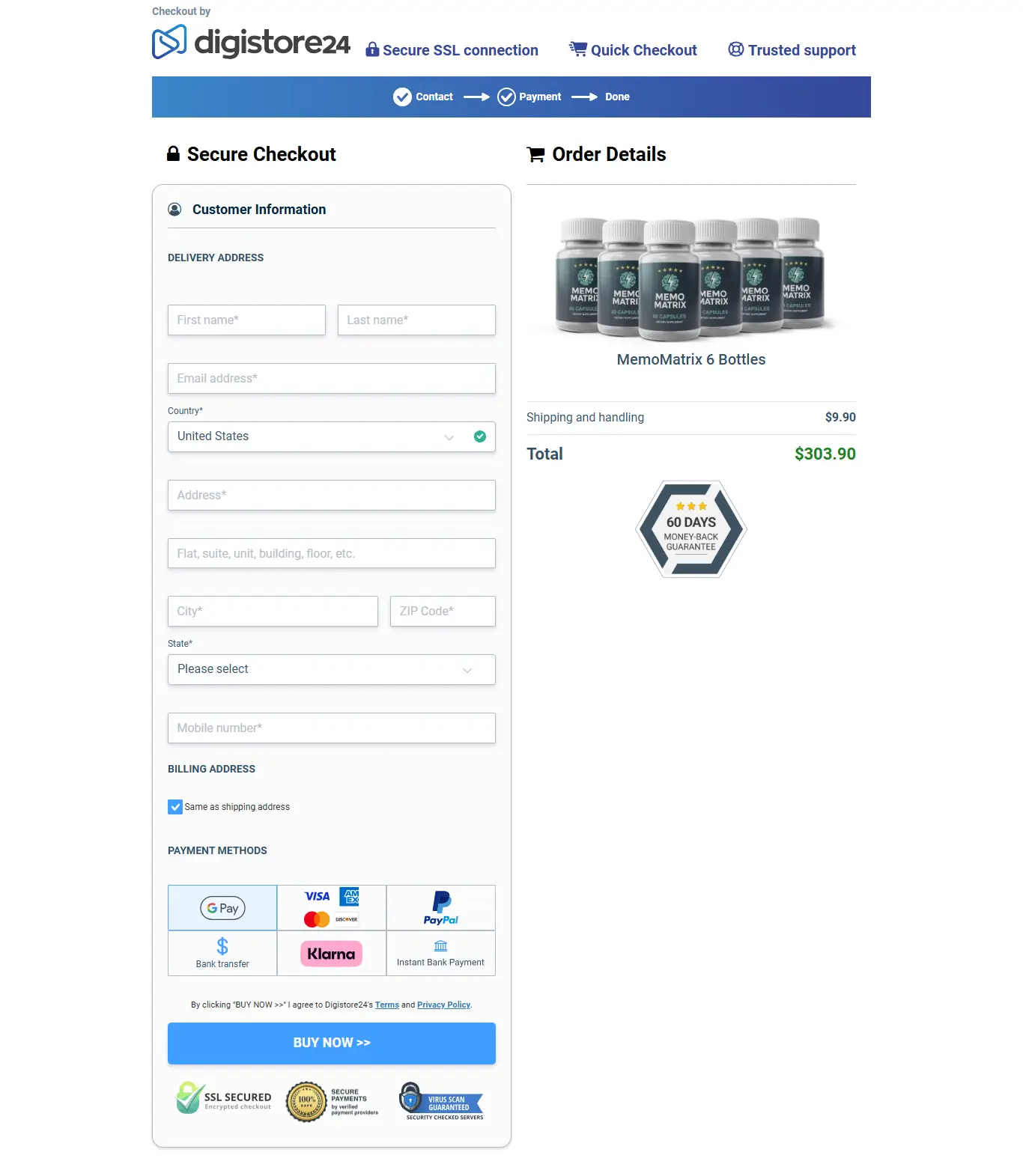This screenshot has height=1176, width=1023.
Task: Choose Bank transfer payment option
Action: tap(222, 953)
